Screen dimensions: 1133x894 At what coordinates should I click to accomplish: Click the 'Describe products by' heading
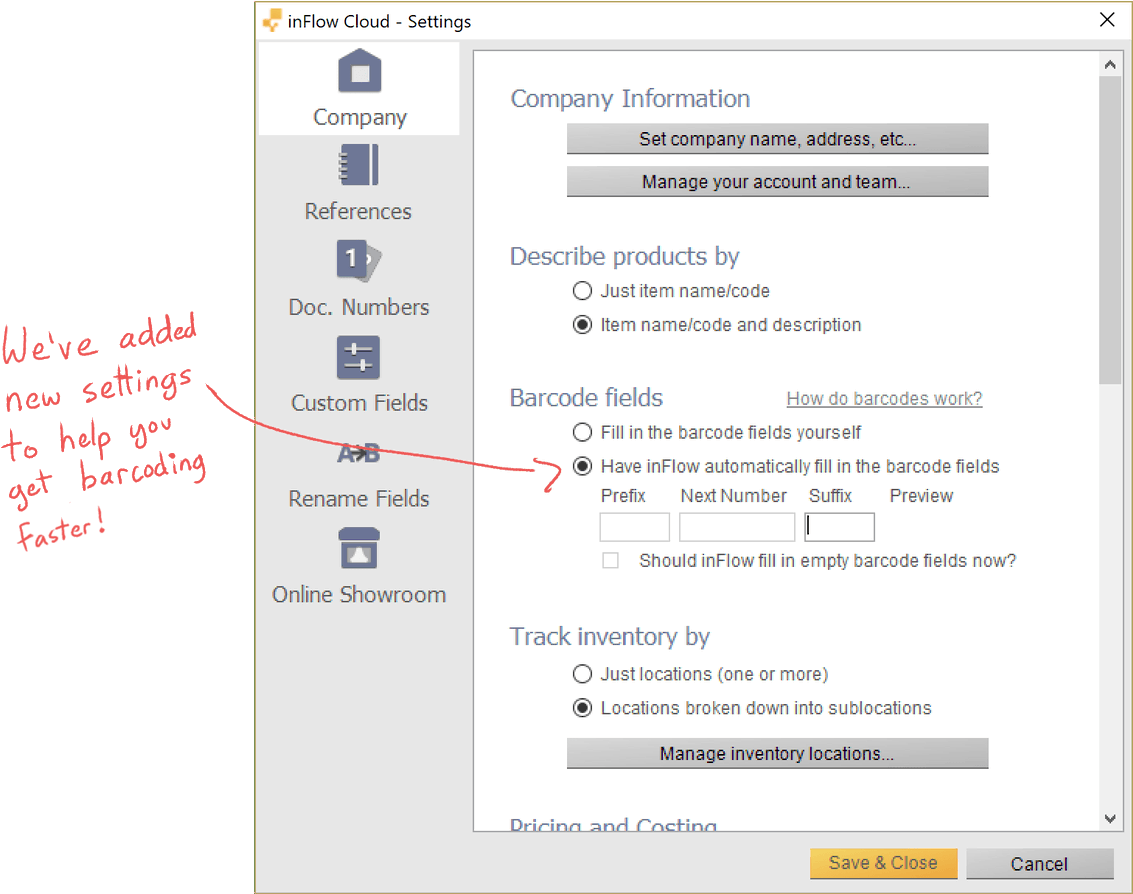(x=624, y=257)
